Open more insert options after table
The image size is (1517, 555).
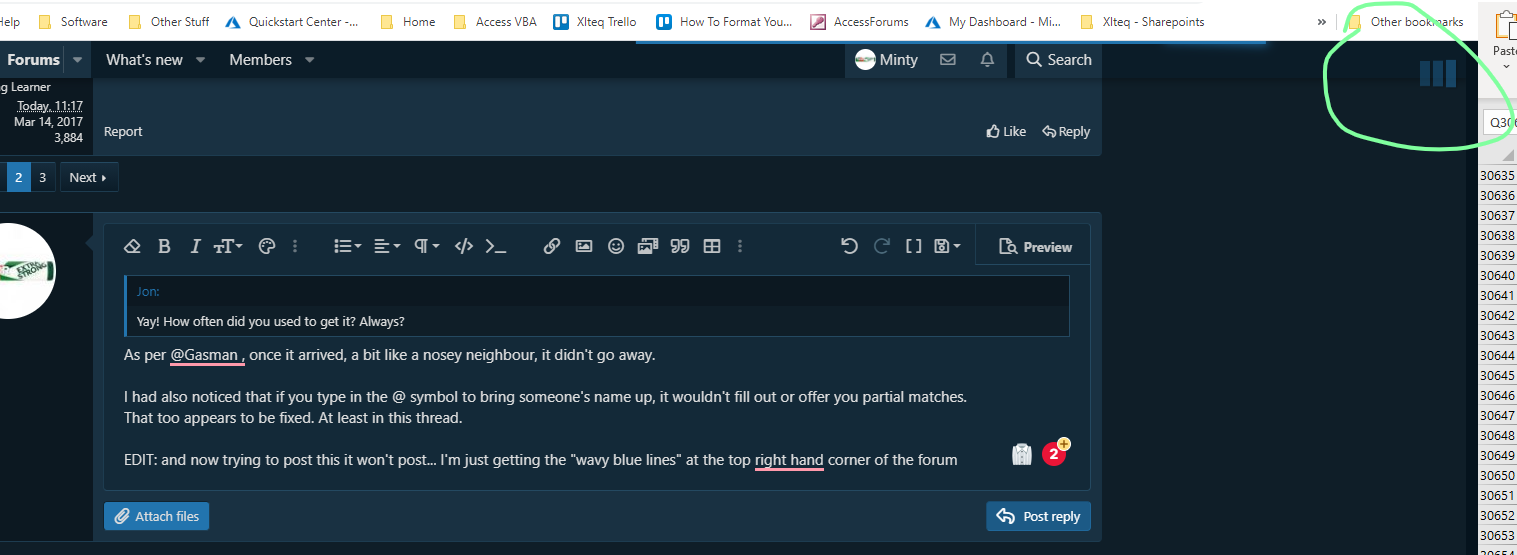tap(739, 246)
